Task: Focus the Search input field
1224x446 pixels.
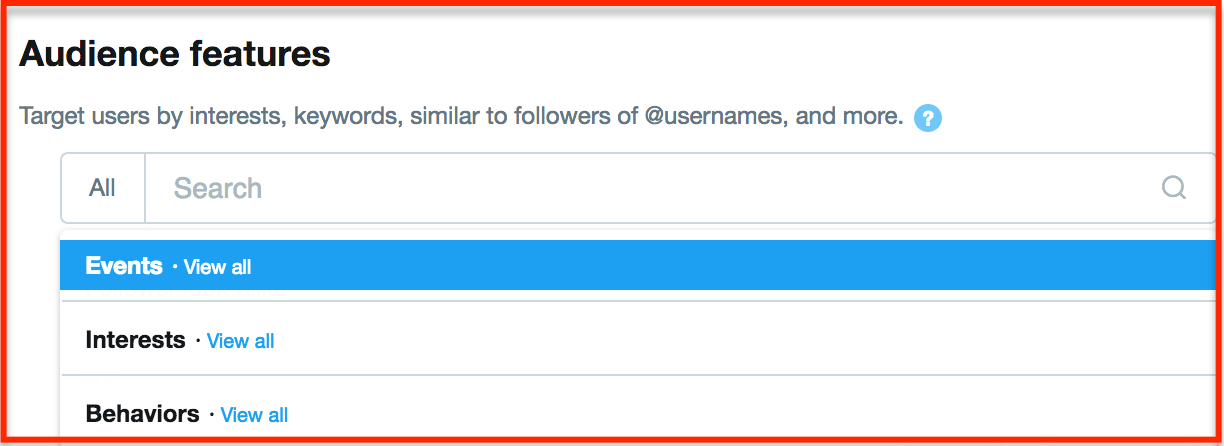Action: click(680, 188)
